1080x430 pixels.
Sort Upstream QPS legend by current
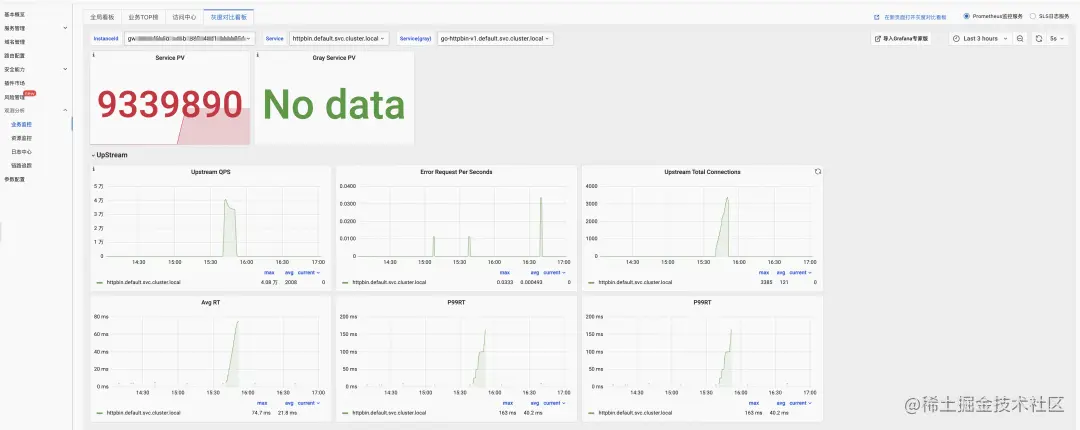pos(307,272)
